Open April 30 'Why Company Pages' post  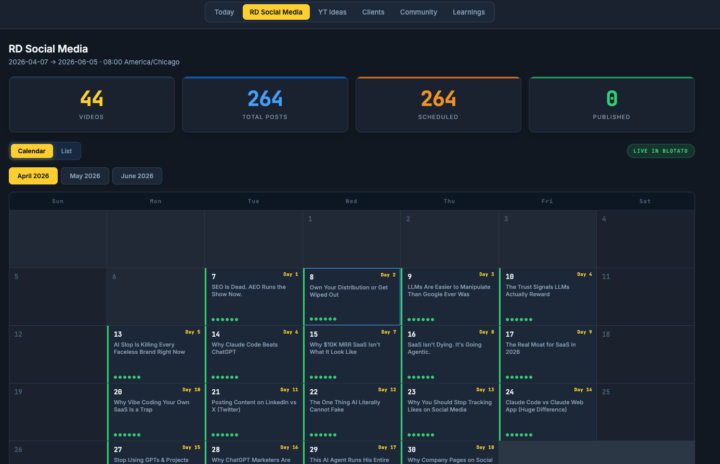tap(450, 453)
